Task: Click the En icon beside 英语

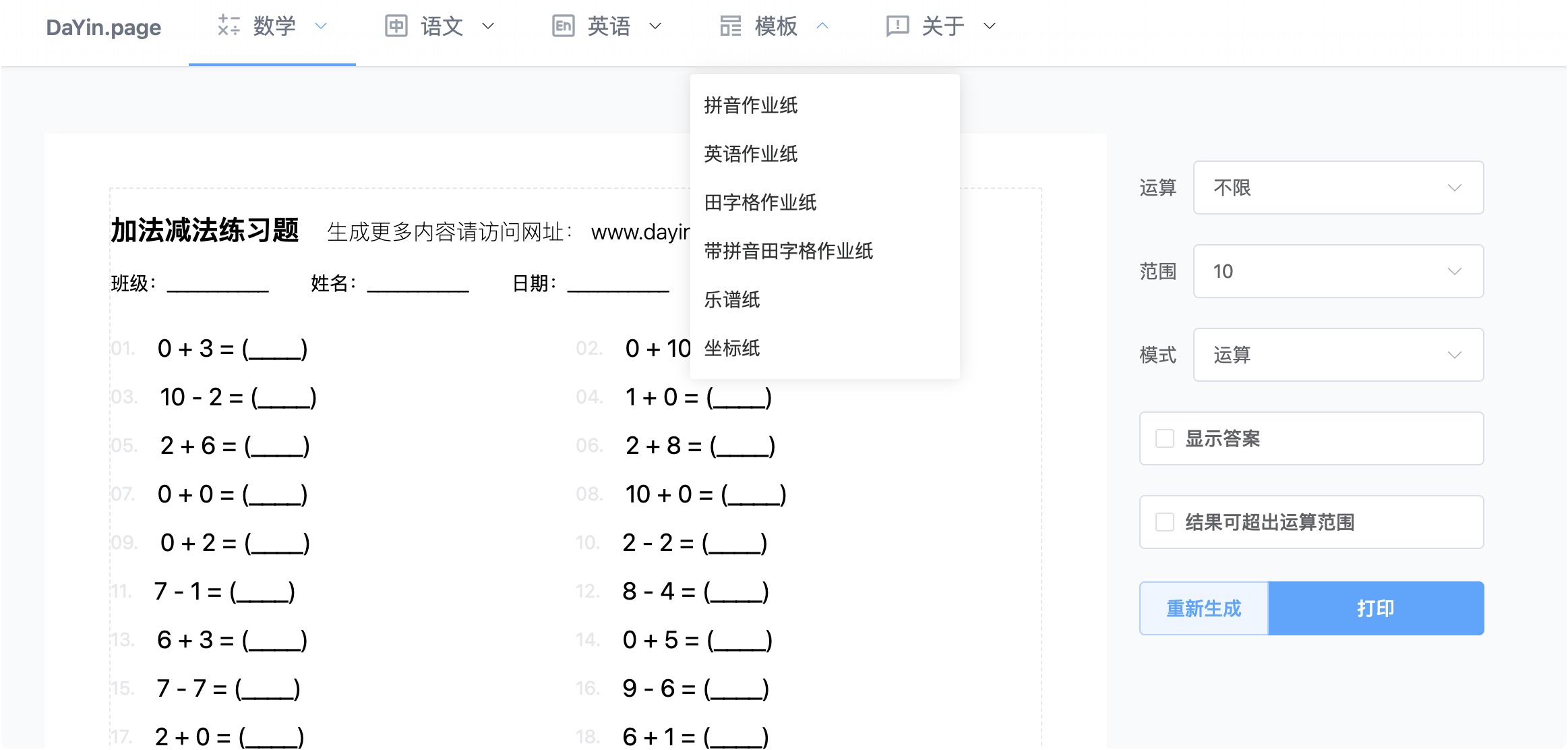Action: coord(563,26)
